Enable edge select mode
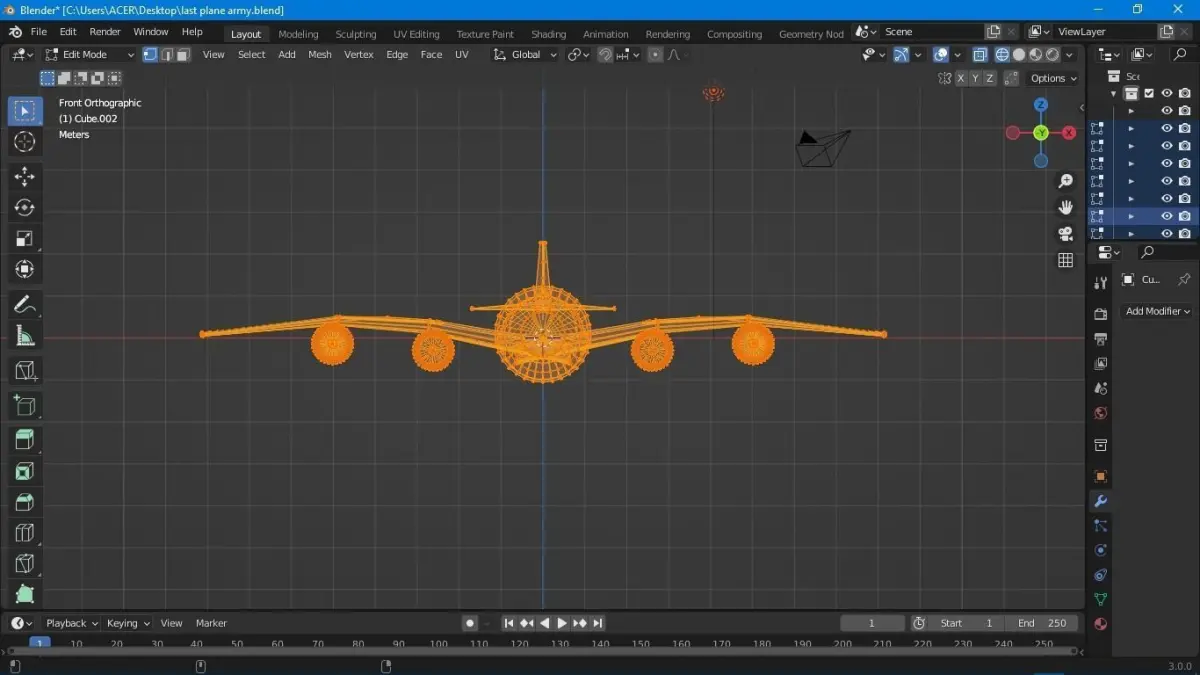 click(166, 54)
